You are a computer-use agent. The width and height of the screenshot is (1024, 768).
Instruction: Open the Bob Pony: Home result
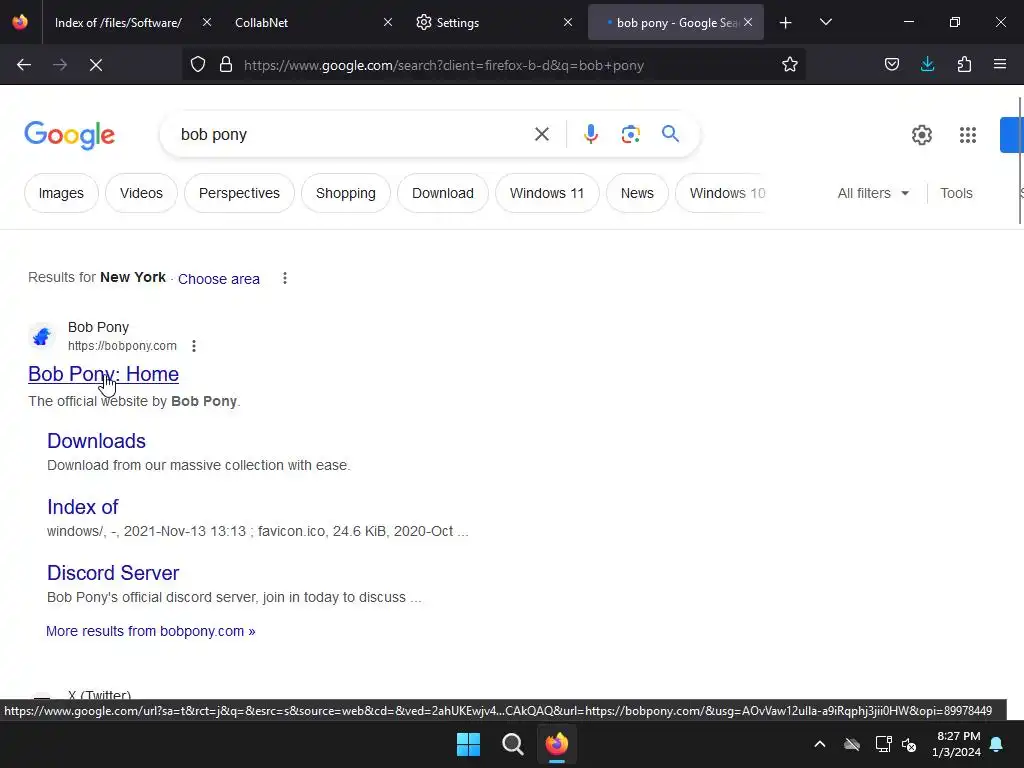click(103, 374)
